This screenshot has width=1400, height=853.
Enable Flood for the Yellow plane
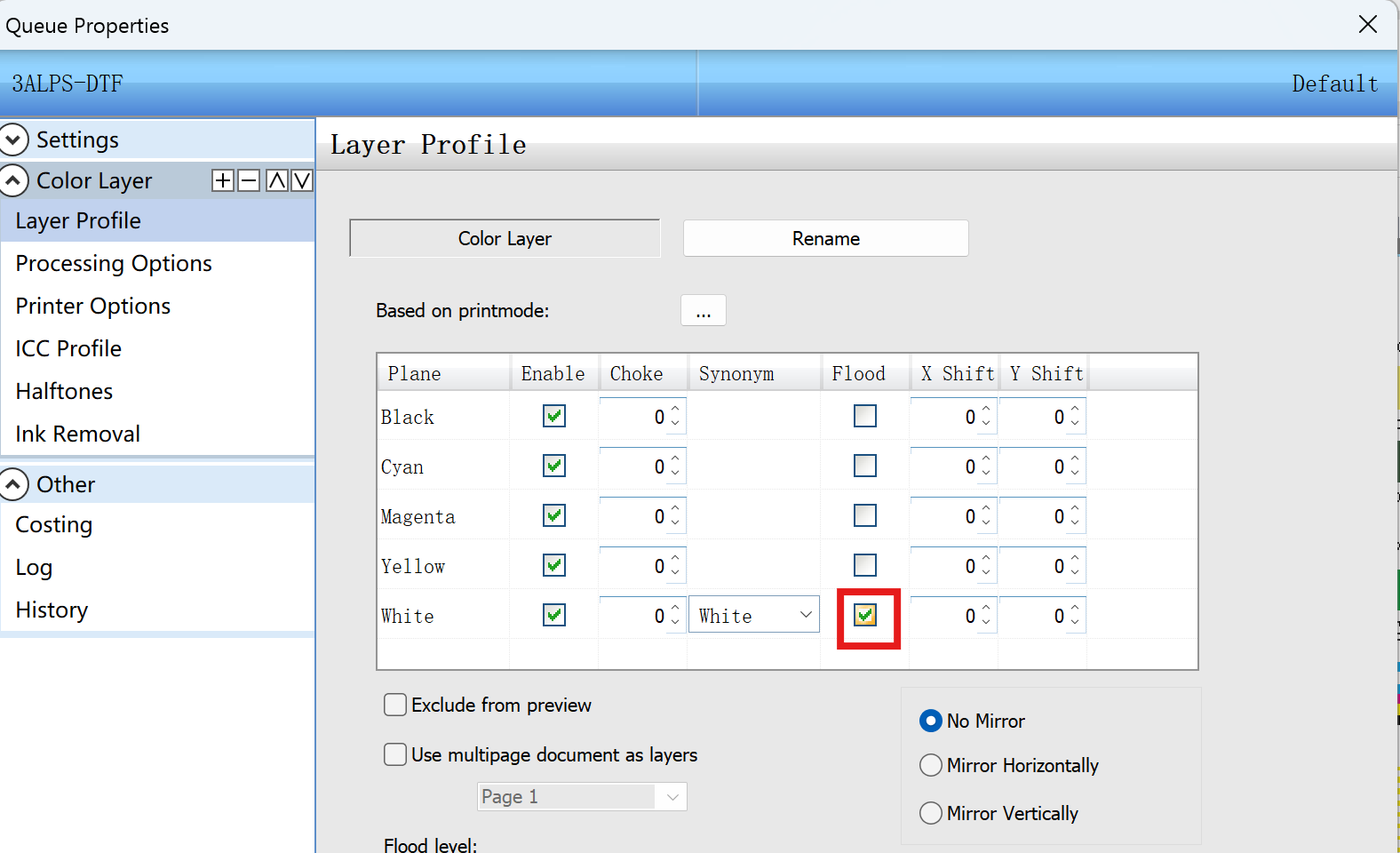pyautogui.click(x=865, y=565)
